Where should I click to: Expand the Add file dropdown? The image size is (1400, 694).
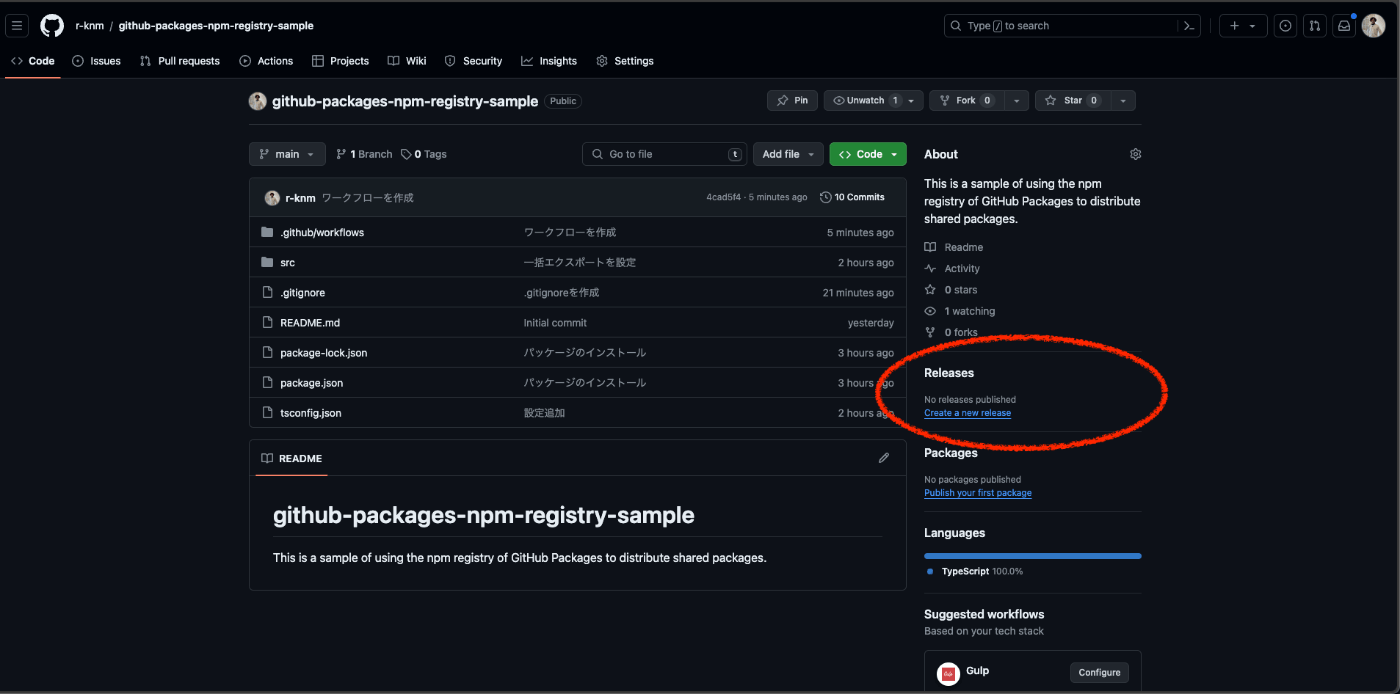[x=788, y=154]
